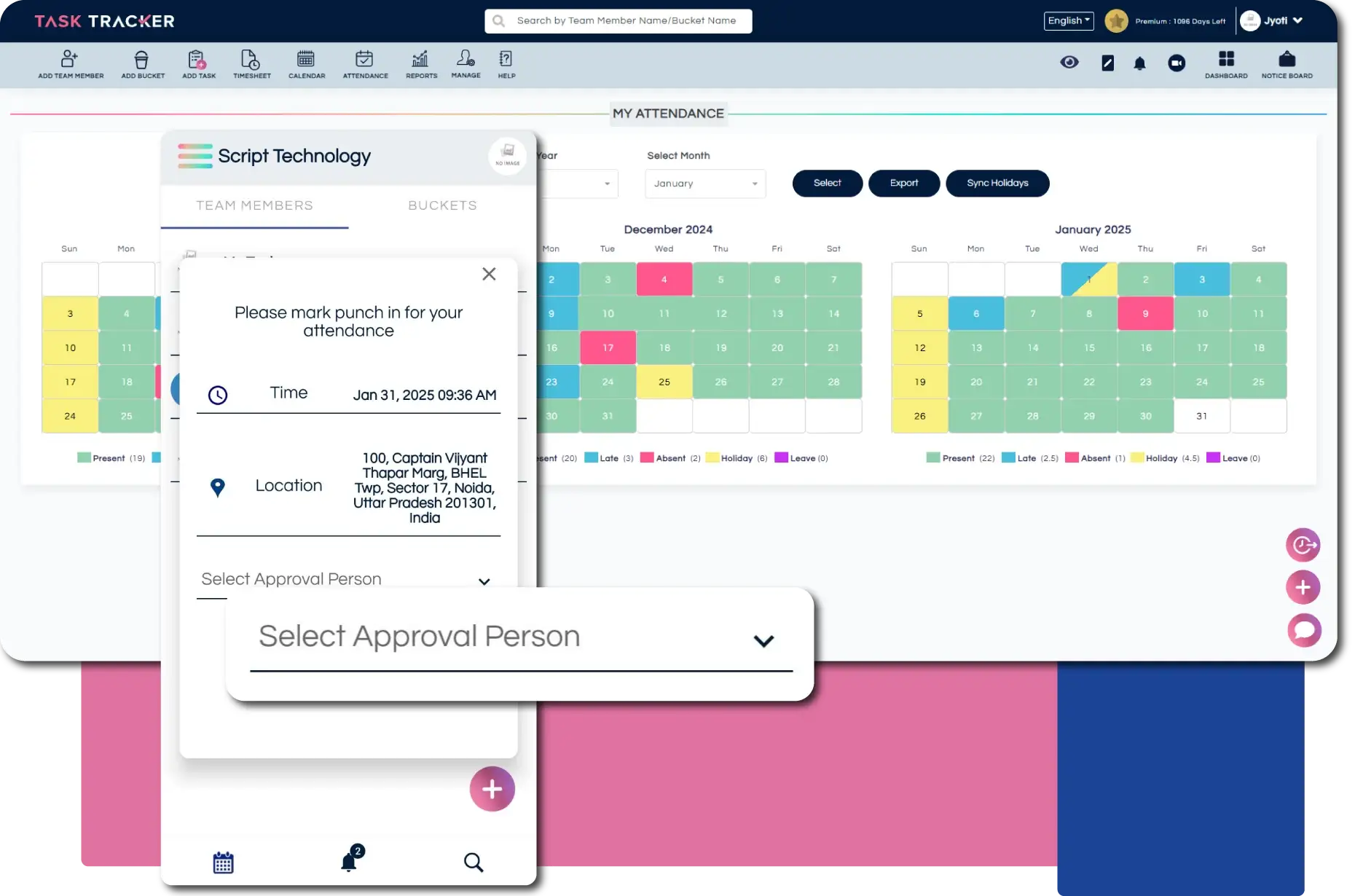The image size is (1355, 896).
Task: Open the Reports icon
Action: coord(421,64)
